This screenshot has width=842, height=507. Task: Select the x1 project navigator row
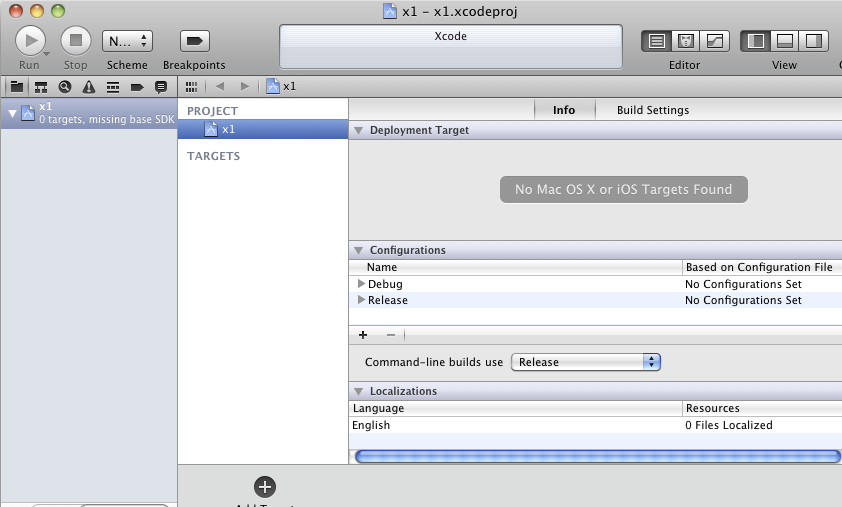click(89, 113)
